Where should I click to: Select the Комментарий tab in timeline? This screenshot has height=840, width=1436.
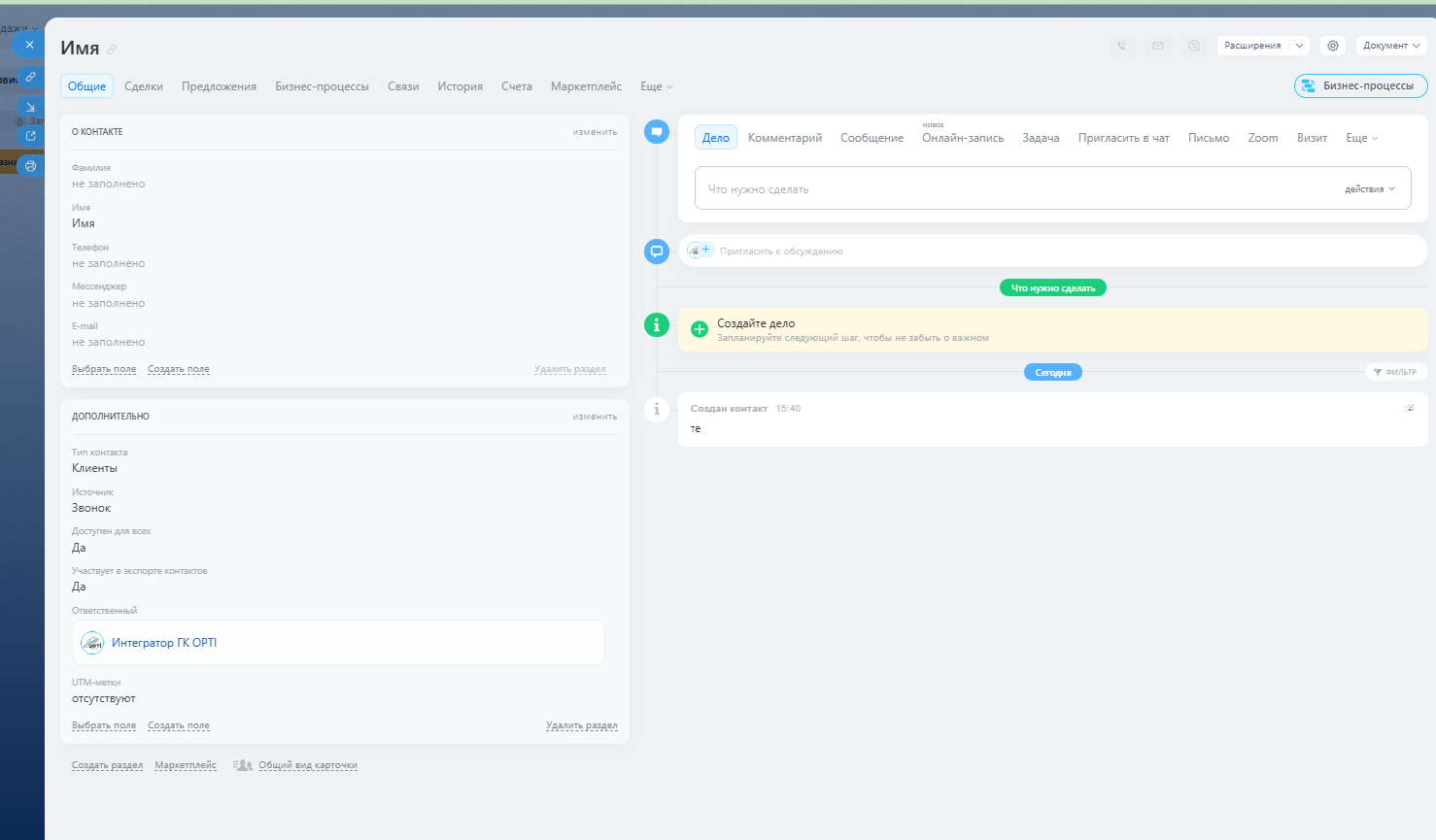click(785, 138)
